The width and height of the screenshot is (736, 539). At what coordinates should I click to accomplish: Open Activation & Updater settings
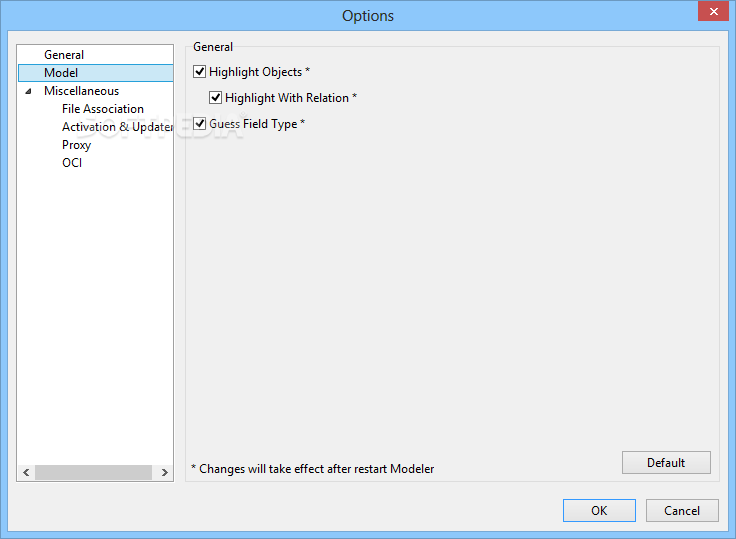(x=117, y=127)
